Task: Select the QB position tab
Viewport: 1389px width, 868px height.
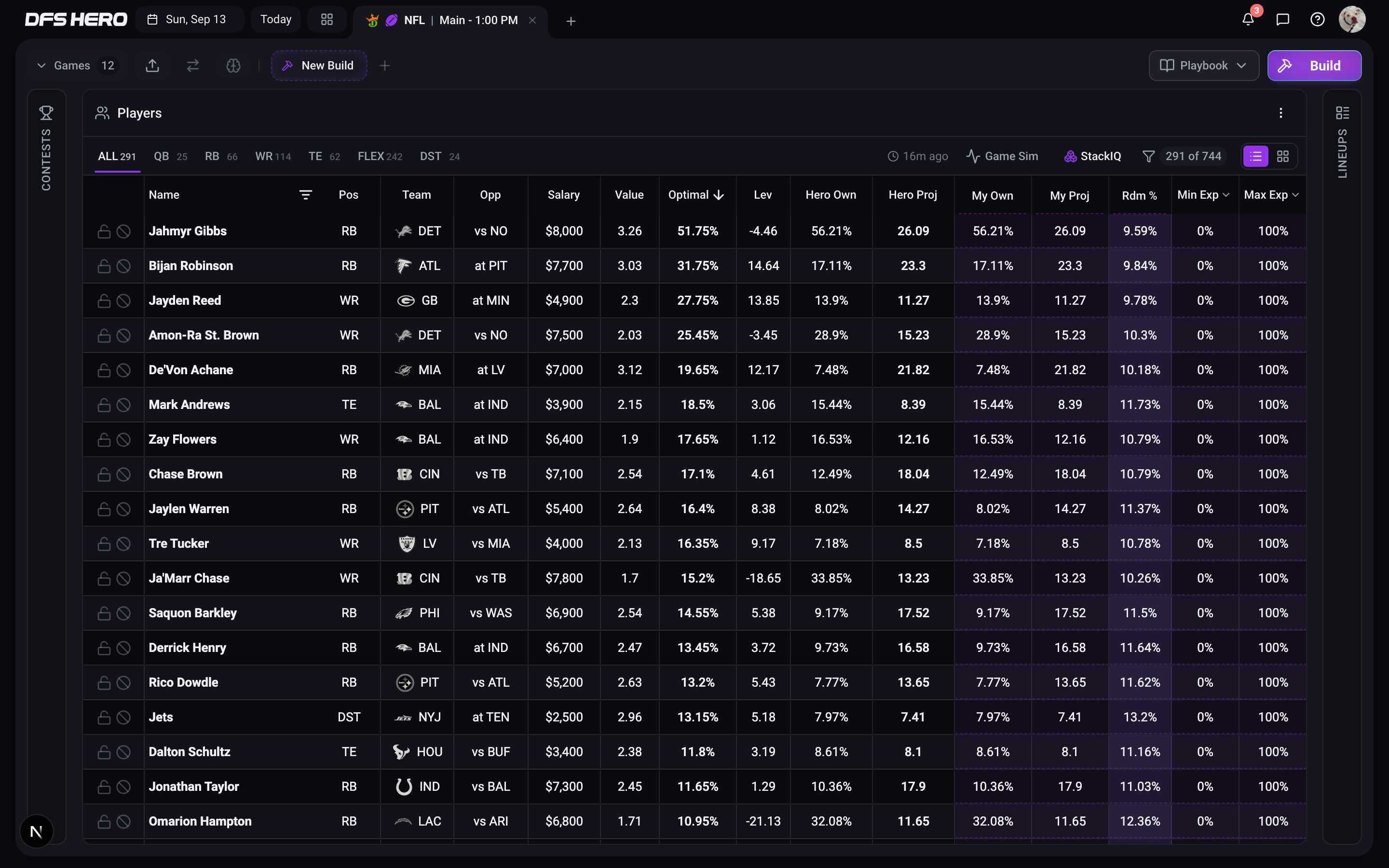Action: (x=170, y=156)
